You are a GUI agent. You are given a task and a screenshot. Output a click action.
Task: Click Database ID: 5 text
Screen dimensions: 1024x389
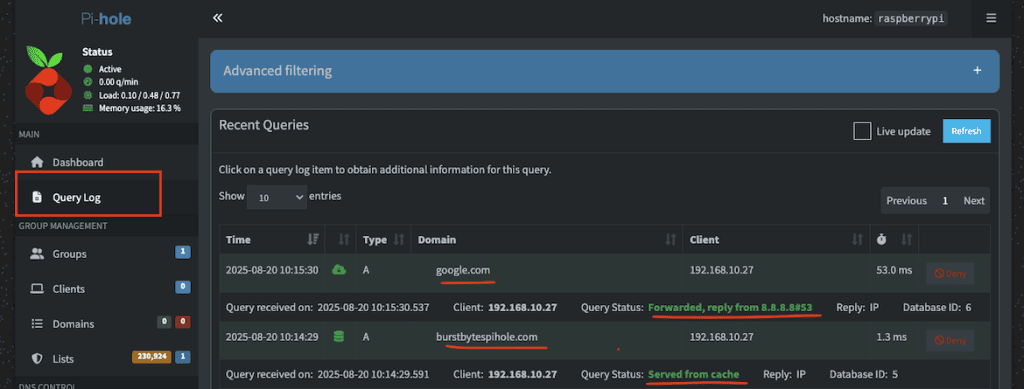864,374
